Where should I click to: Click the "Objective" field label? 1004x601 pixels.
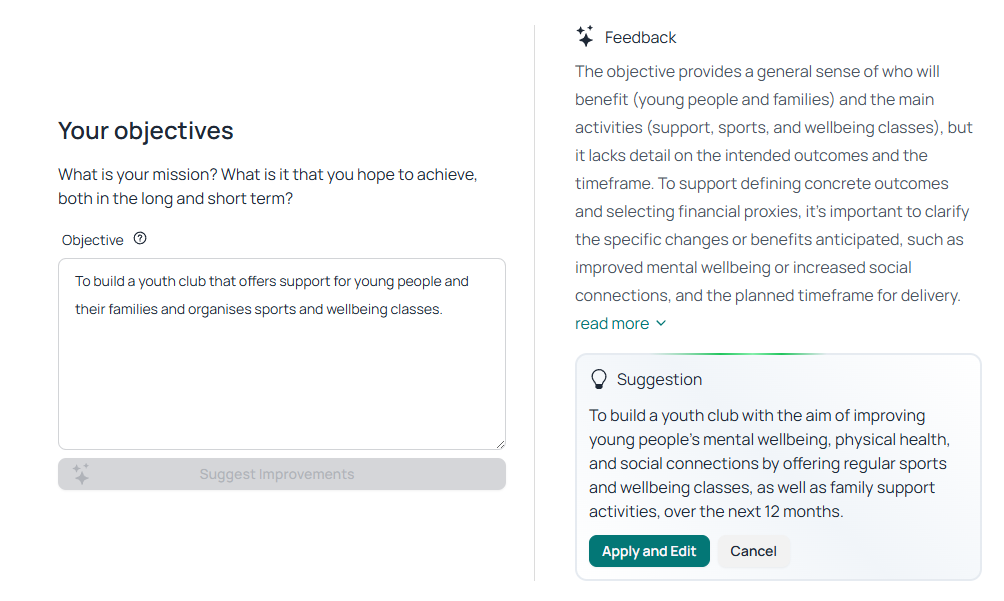coord(93,240)
